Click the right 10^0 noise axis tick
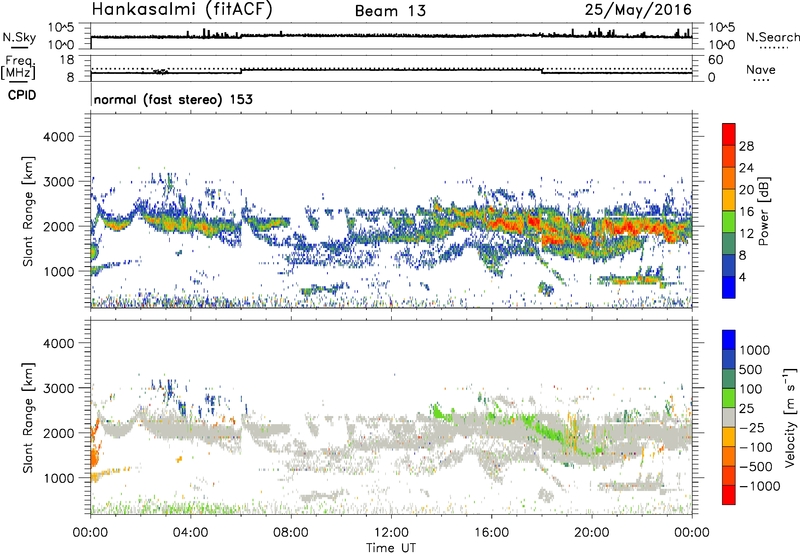800x554 pixels. pyautogui.click(x=722, y=45)
